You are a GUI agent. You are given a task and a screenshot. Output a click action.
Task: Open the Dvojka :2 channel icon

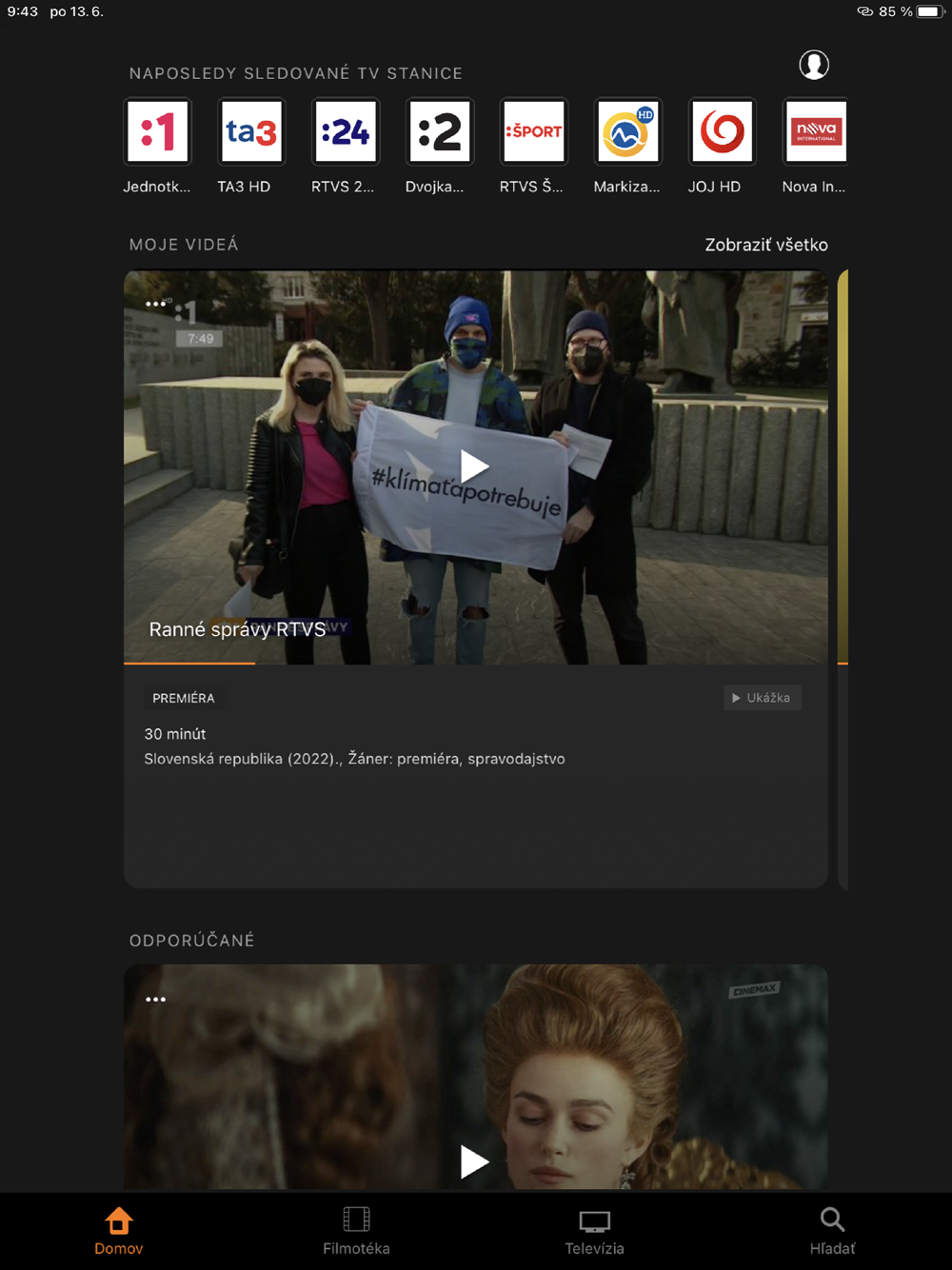tap(439, 131)
